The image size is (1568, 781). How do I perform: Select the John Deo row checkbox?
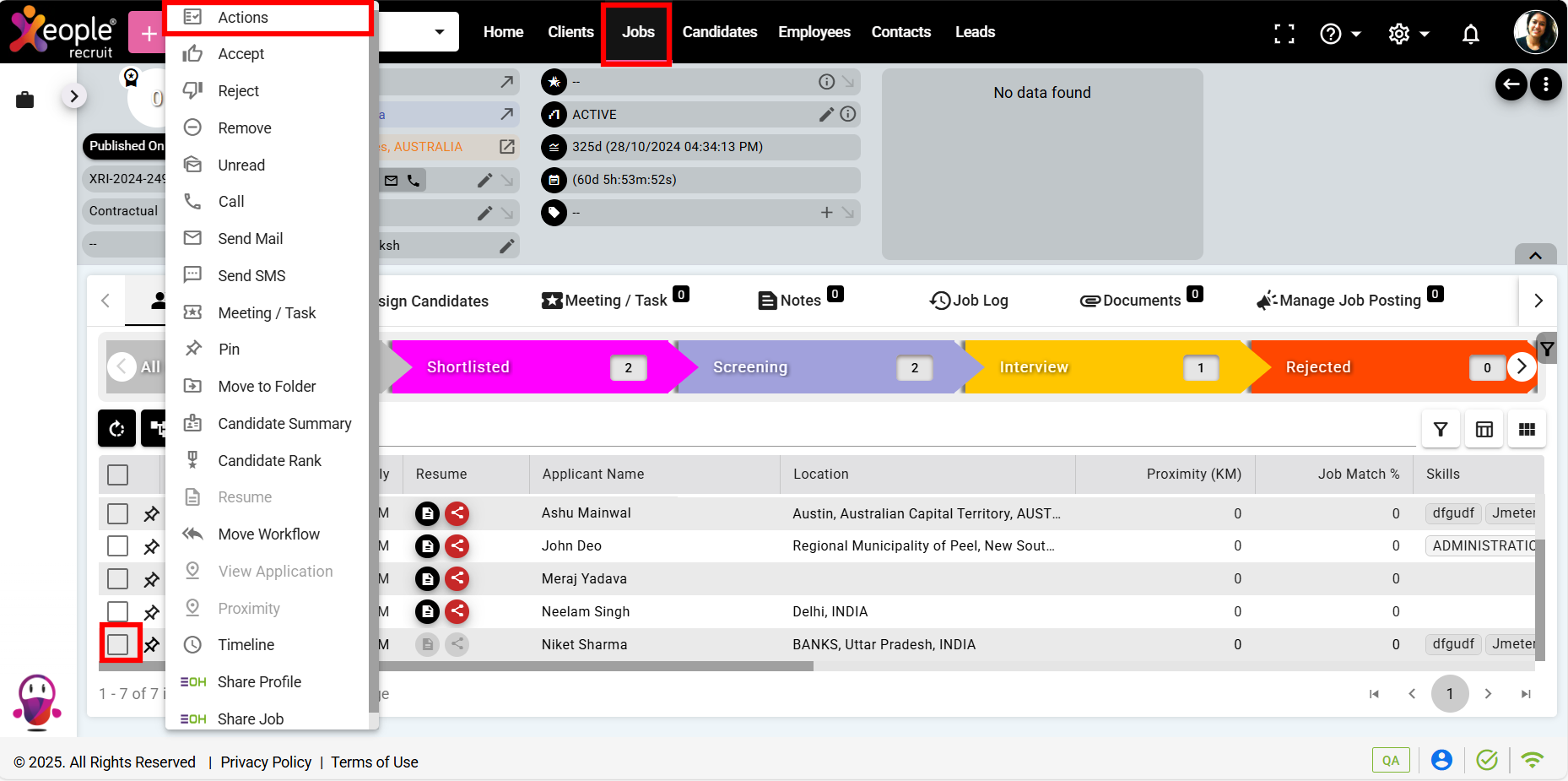click(118, 546)
